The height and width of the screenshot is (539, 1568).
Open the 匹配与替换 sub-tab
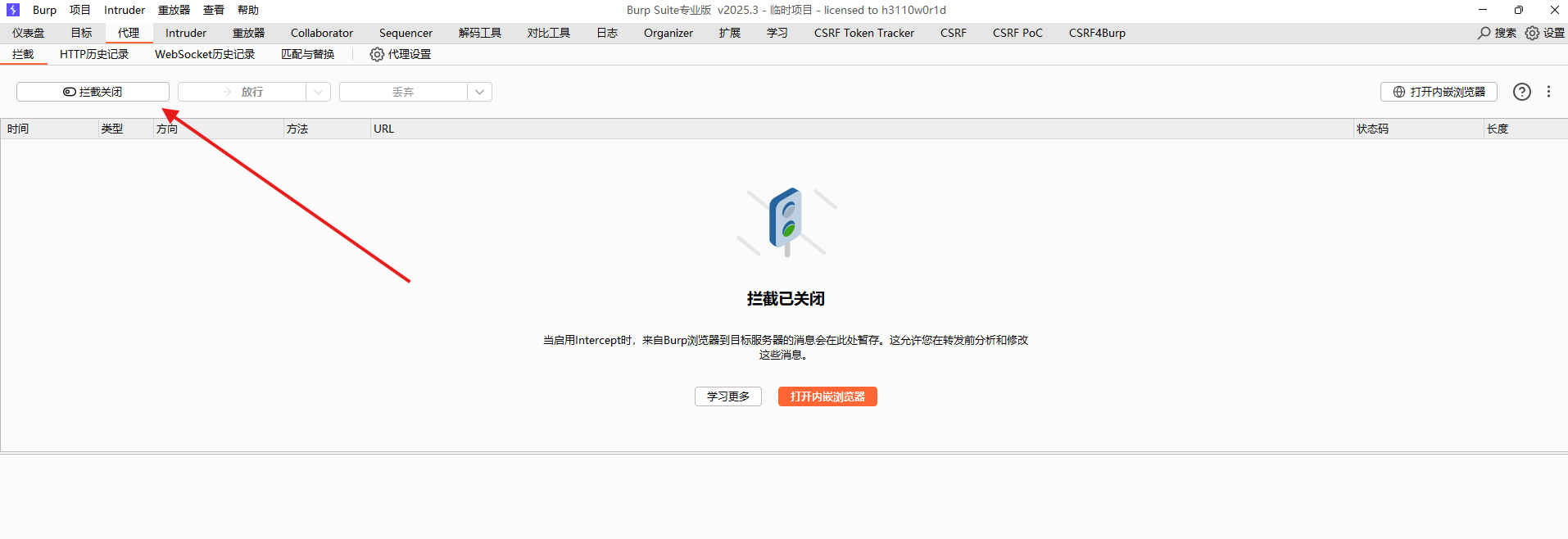click(308, 54)
